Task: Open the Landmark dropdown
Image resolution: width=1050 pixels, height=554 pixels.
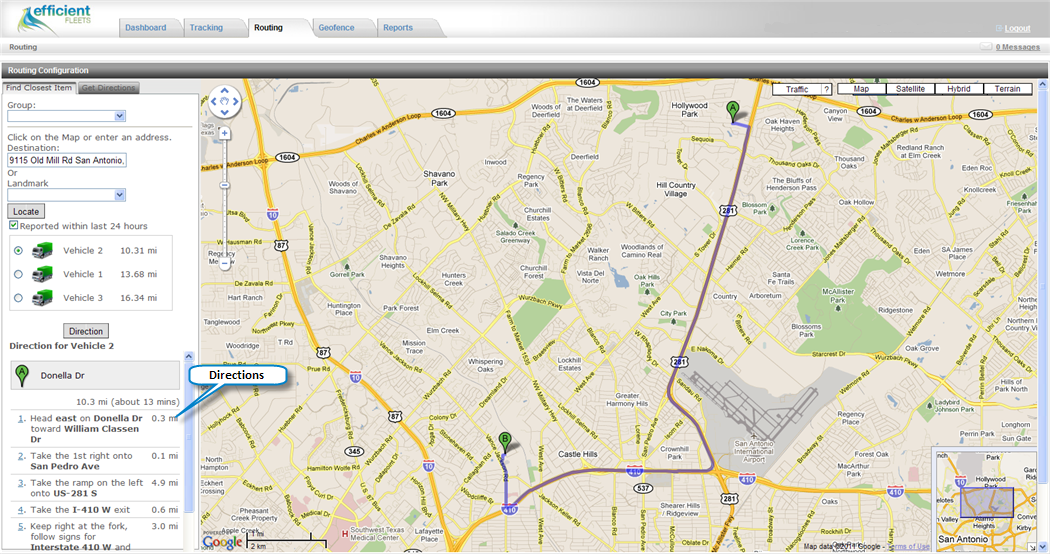Action: (x=66, y=195)
